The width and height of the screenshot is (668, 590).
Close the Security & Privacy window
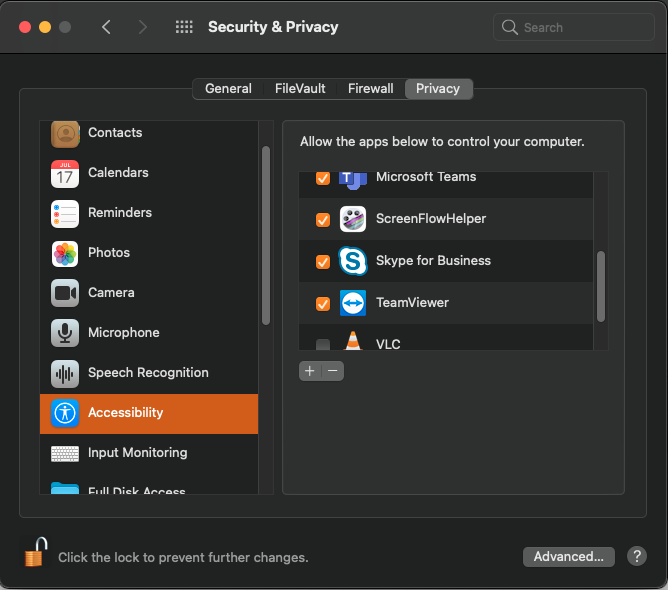[x=25, y=27]
